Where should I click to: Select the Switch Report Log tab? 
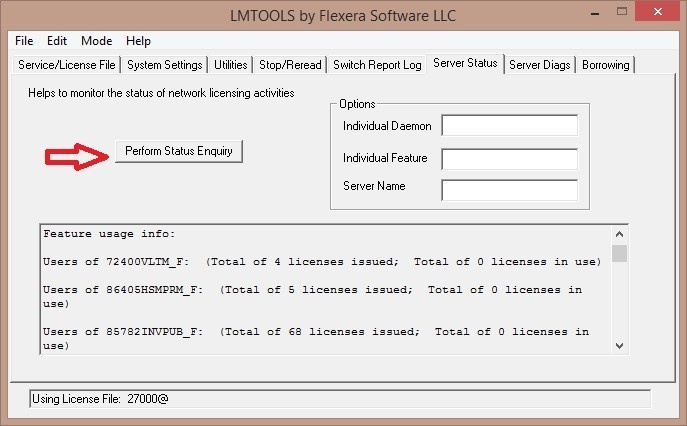377,65
